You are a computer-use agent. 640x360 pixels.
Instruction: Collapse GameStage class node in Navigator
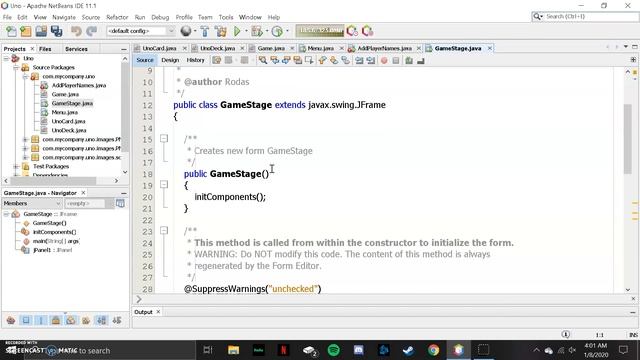[6, 214]
